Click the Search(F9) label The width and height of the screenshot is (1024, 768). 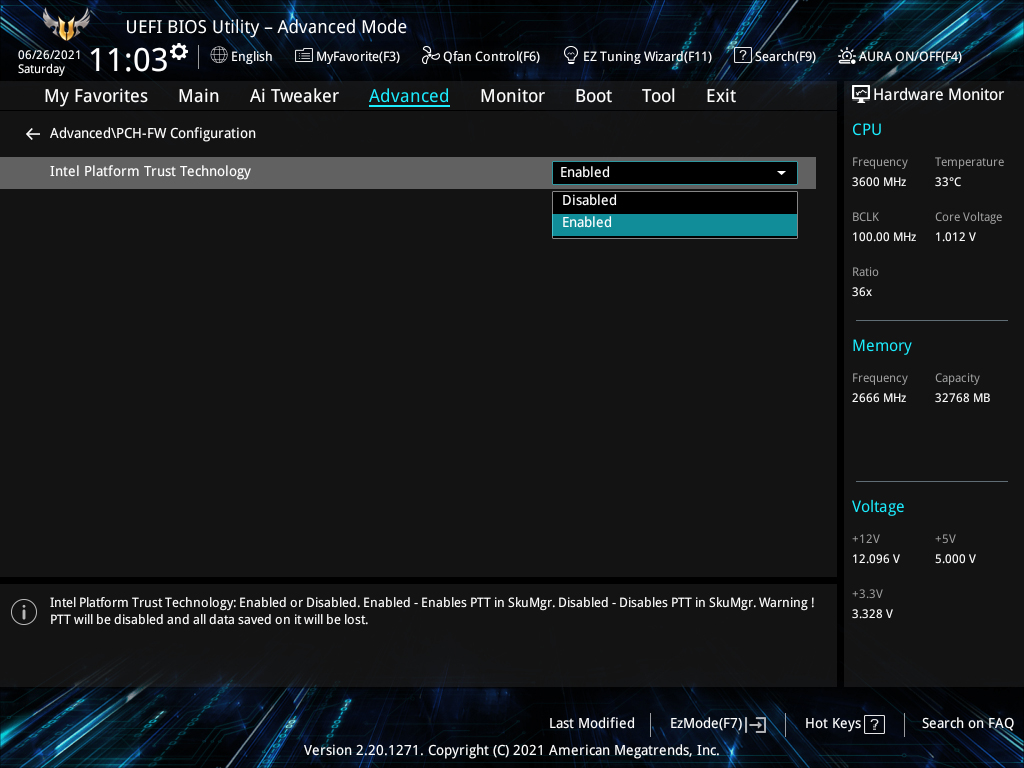coord(785,57)
